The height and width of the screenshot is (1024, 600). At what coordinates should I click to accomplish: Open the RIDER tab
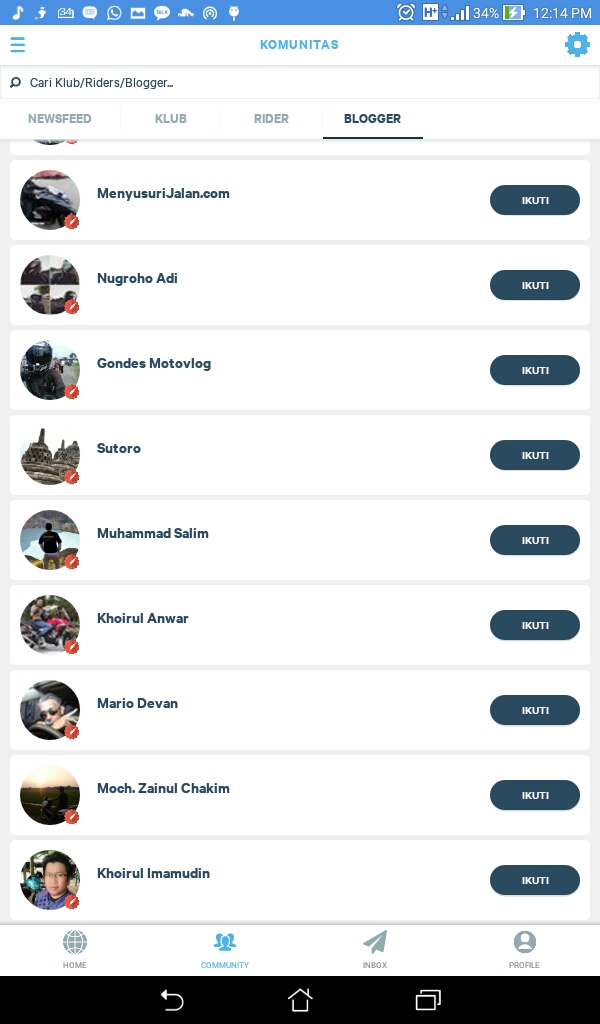[271, 118]
